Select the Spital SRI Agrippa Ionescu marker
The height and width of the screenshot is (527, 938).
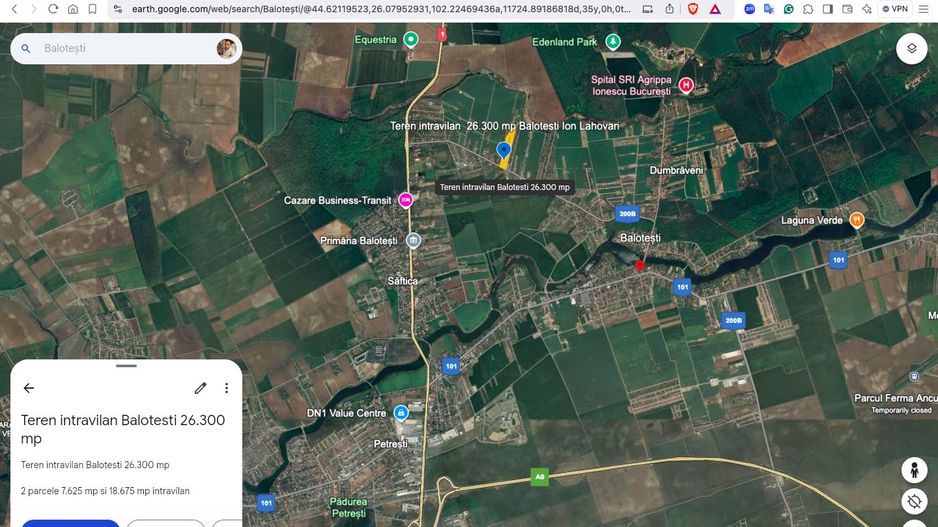686,85
